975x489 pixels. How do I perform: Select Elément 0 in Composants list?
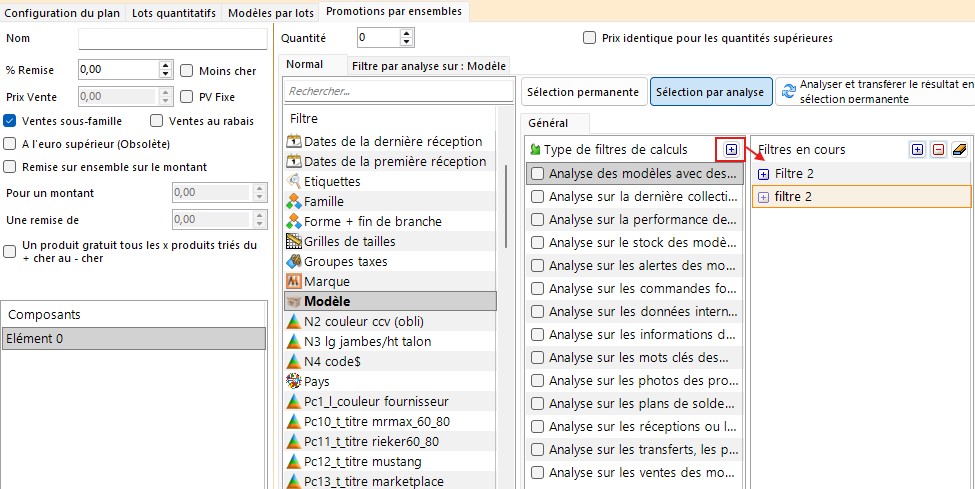(134, 339)
